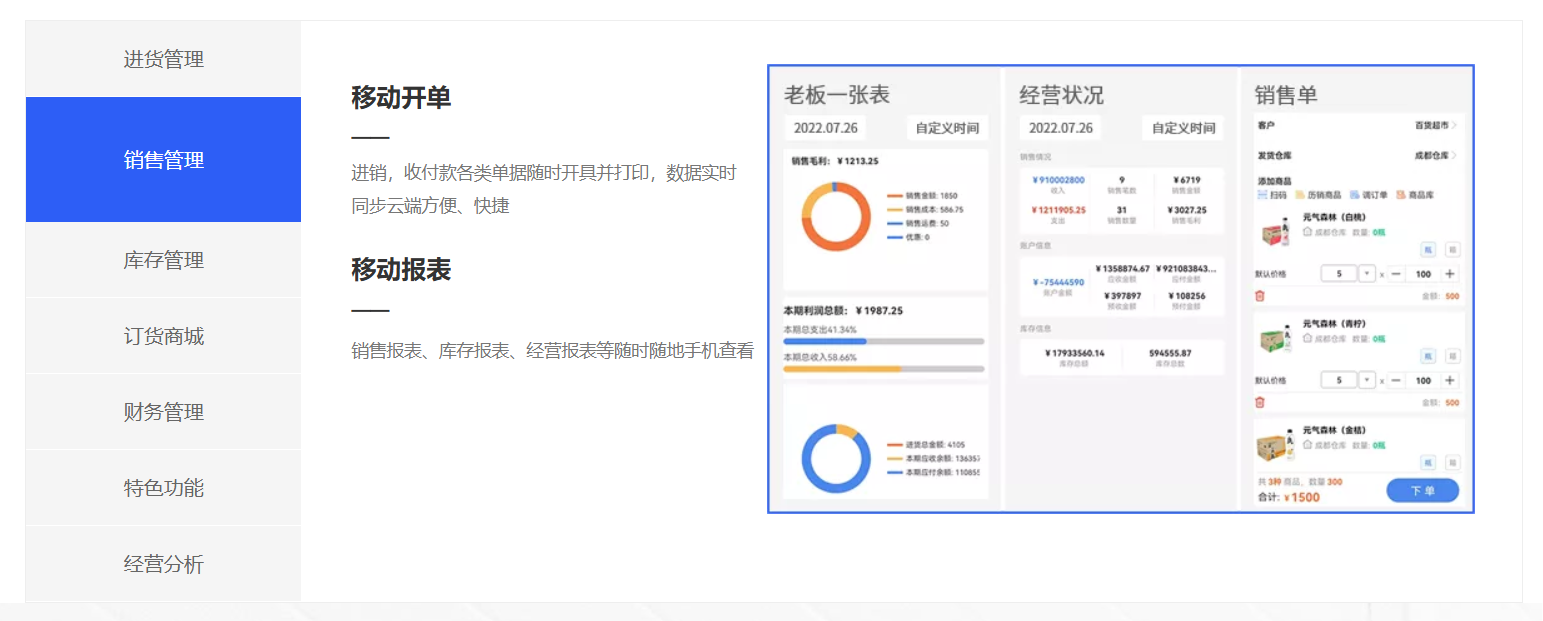Tap the 历销商品 icon in the sales order

coord(1300,195)
